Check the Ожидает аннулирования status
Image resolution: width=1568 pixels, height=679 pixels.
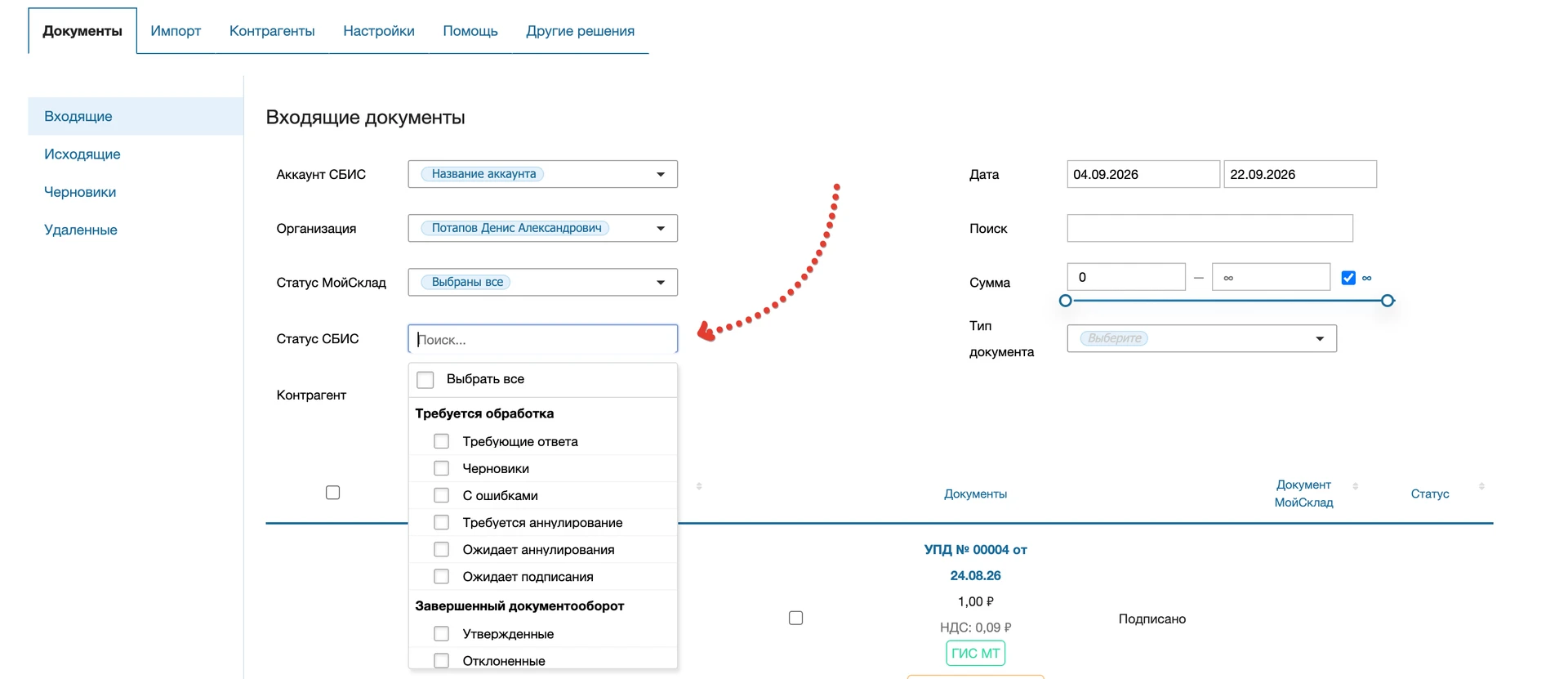point(442,549)
